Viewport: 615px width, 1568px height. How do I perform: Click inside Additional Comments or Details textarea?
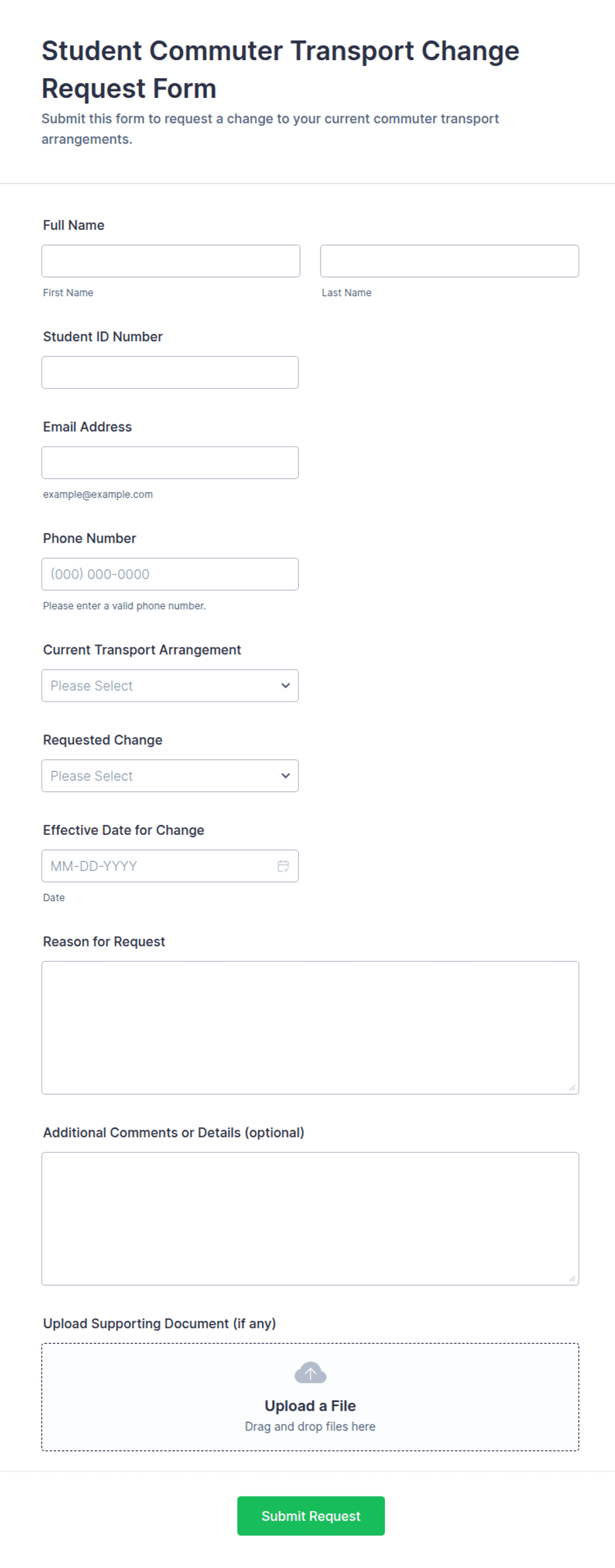point(310,1219)
